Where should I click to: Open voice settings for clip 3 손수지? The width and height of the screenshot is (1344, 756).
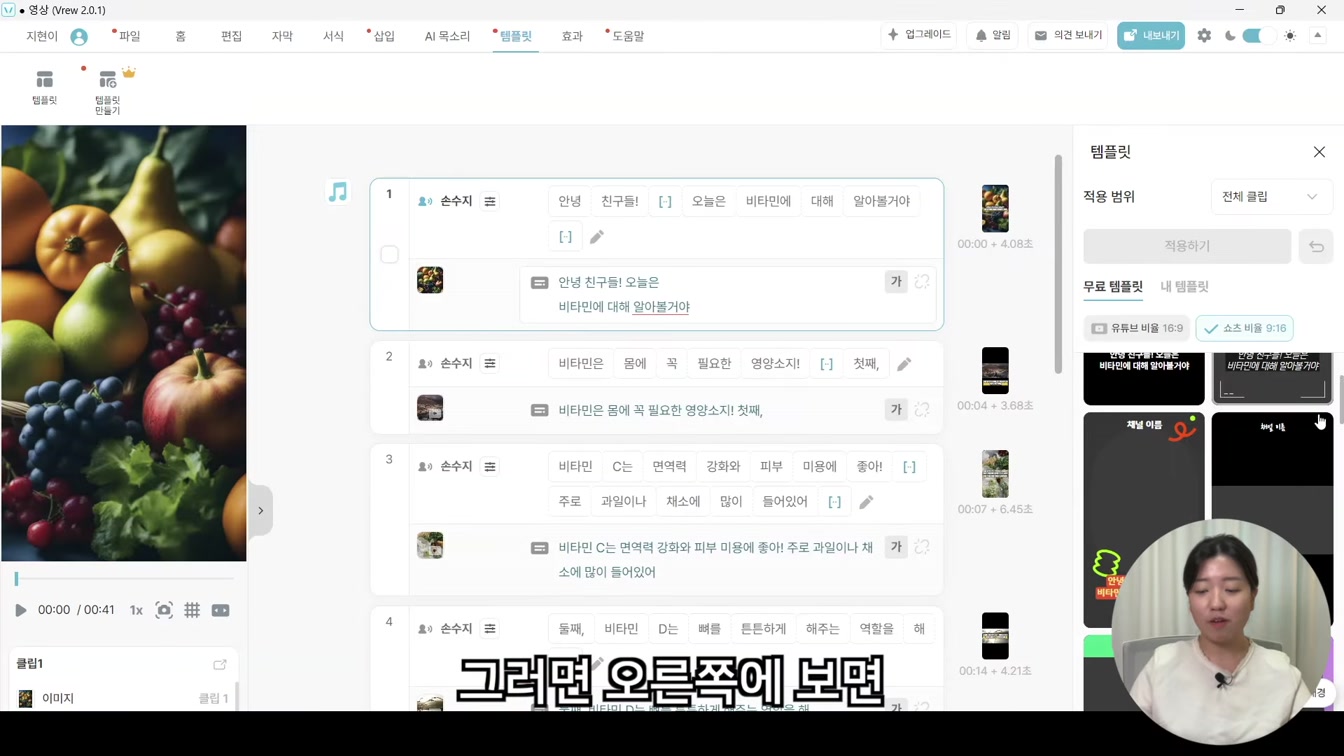click(x=490, y=466)
